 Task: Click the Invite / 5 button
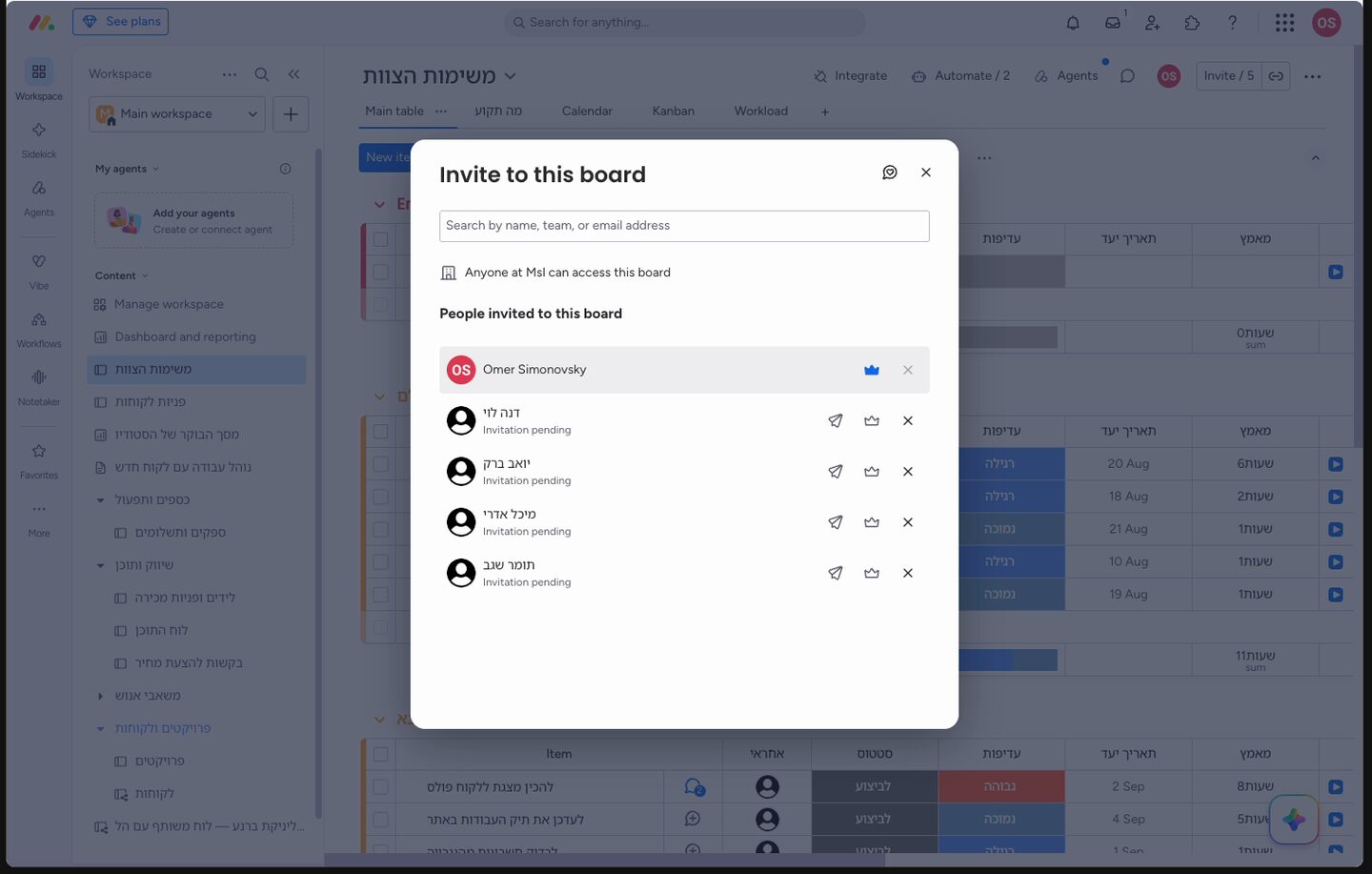tap(1229, 76)
